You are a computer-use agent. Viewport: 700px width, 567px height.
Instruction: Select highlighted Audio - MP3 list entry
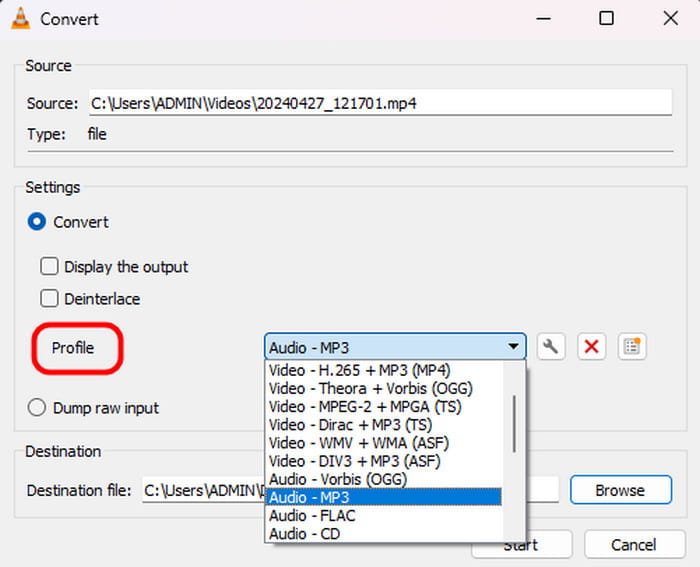(384, 497)
